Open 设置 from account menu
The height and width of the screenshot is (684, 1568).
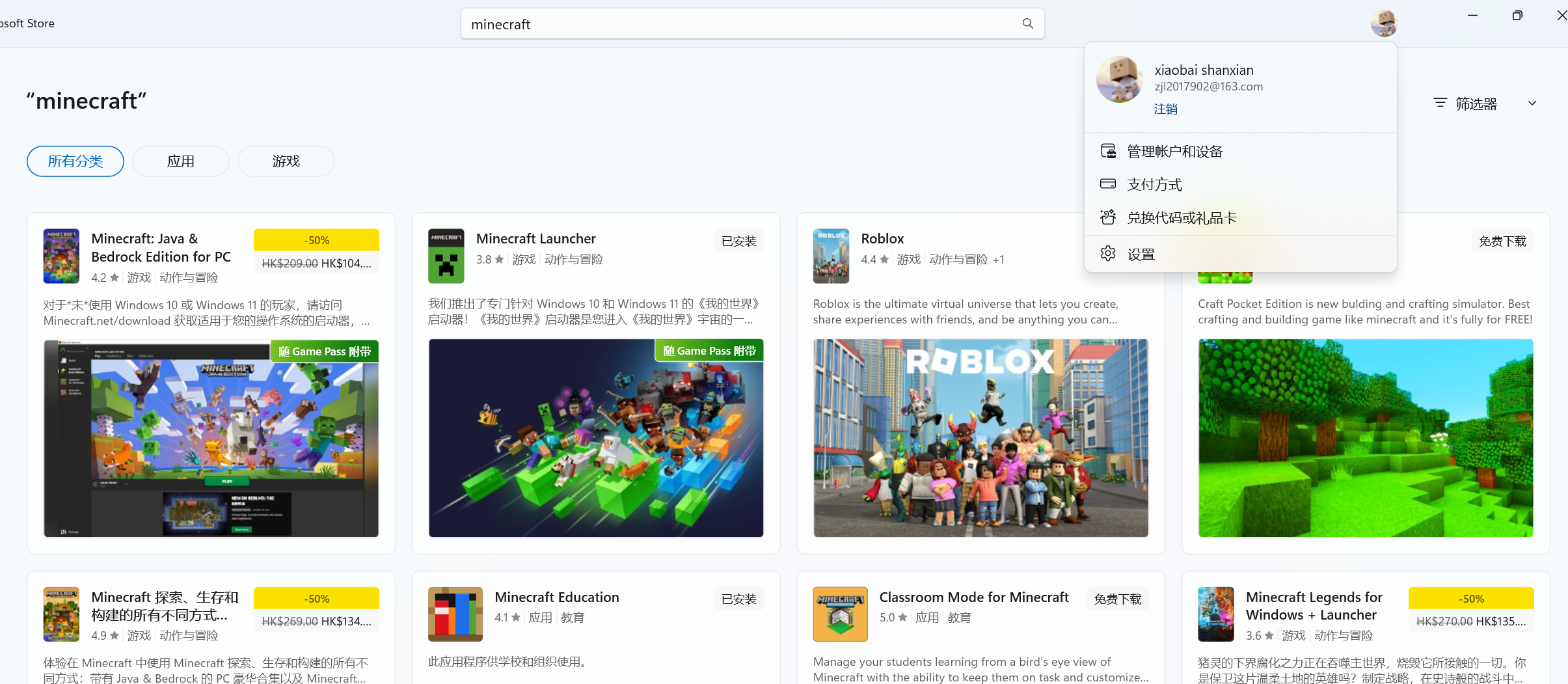coord(1241,254)
